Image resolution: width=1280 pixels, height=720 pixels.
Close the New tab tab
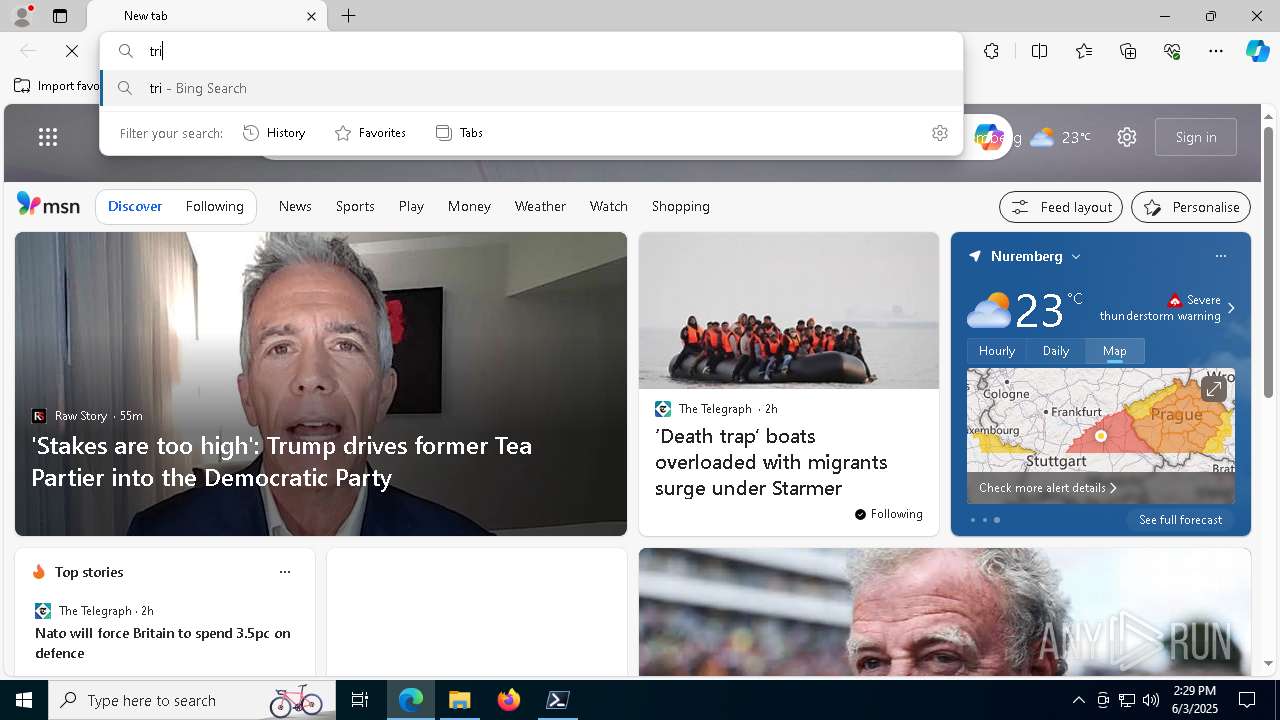[311, 16]
